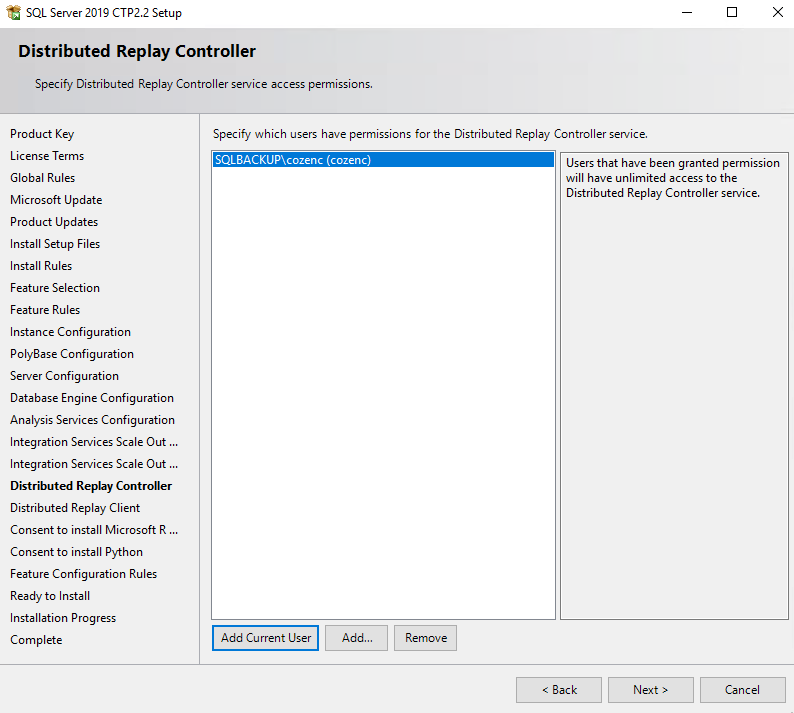The image size is (794, 713).
Task: Click Install Rules step
Action: click(x=41, y=266)
